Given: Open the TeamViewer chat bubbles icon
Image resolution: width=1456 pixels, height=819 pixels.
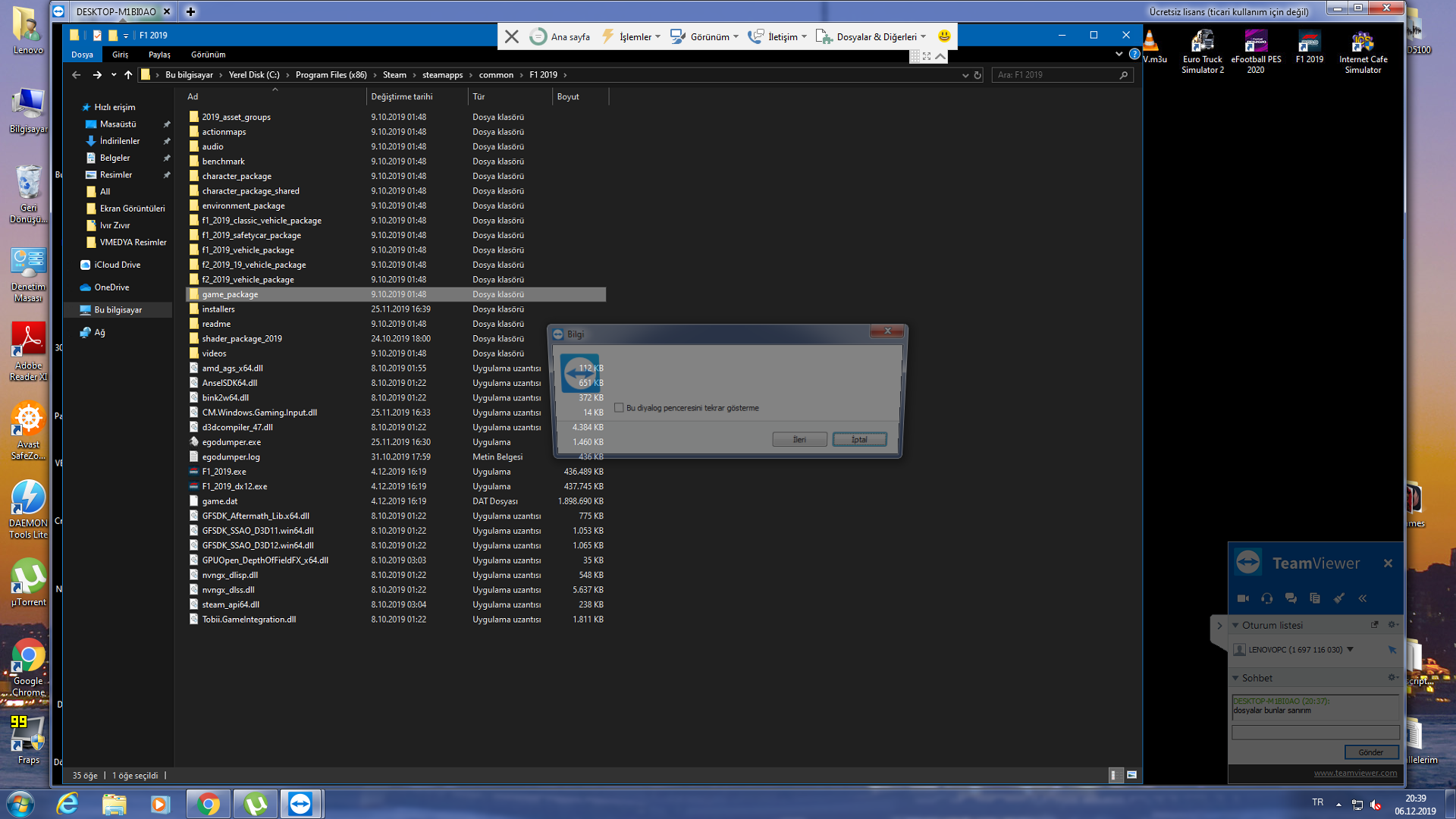Looking at the screenshot, I should [x=1291, y=598].
